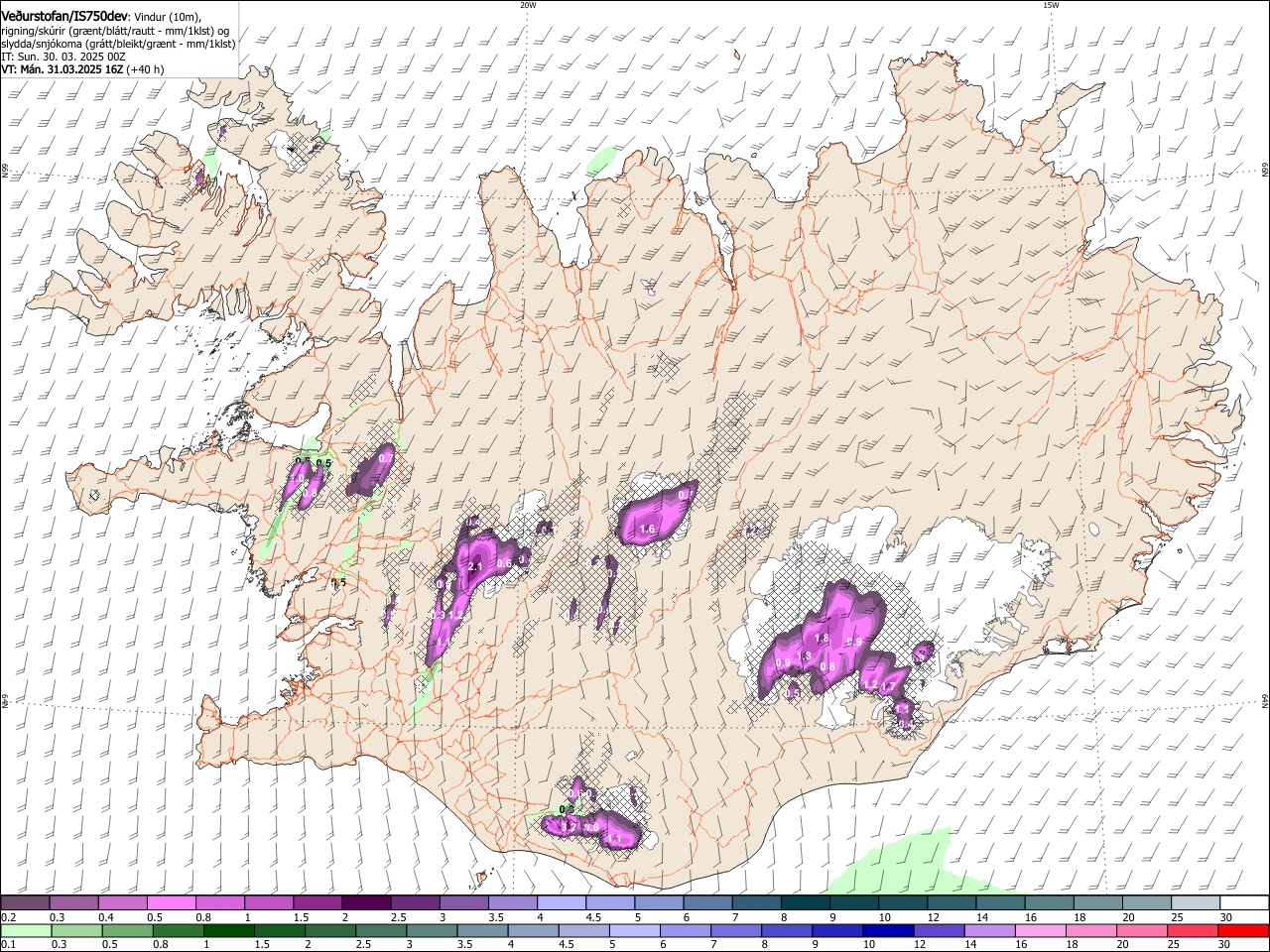Click the 15W longitude label

1051,5
